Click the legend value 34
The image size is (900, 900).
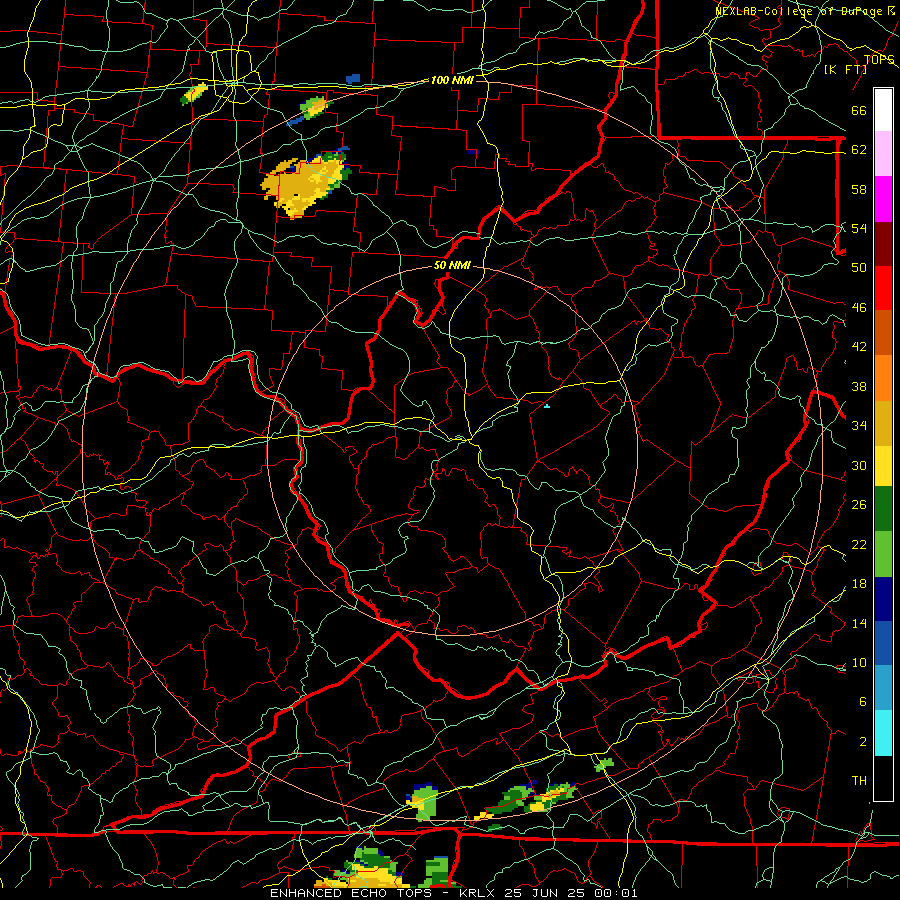pos(859,425)
